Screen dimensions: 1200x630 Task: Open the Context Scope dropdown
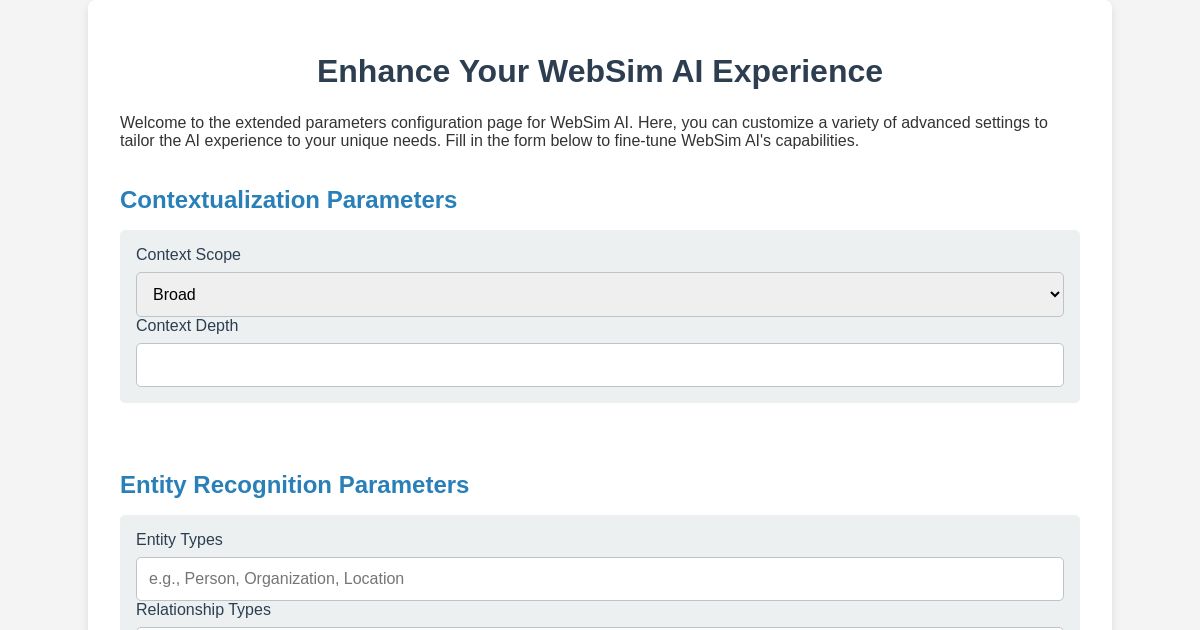point(600,294)
